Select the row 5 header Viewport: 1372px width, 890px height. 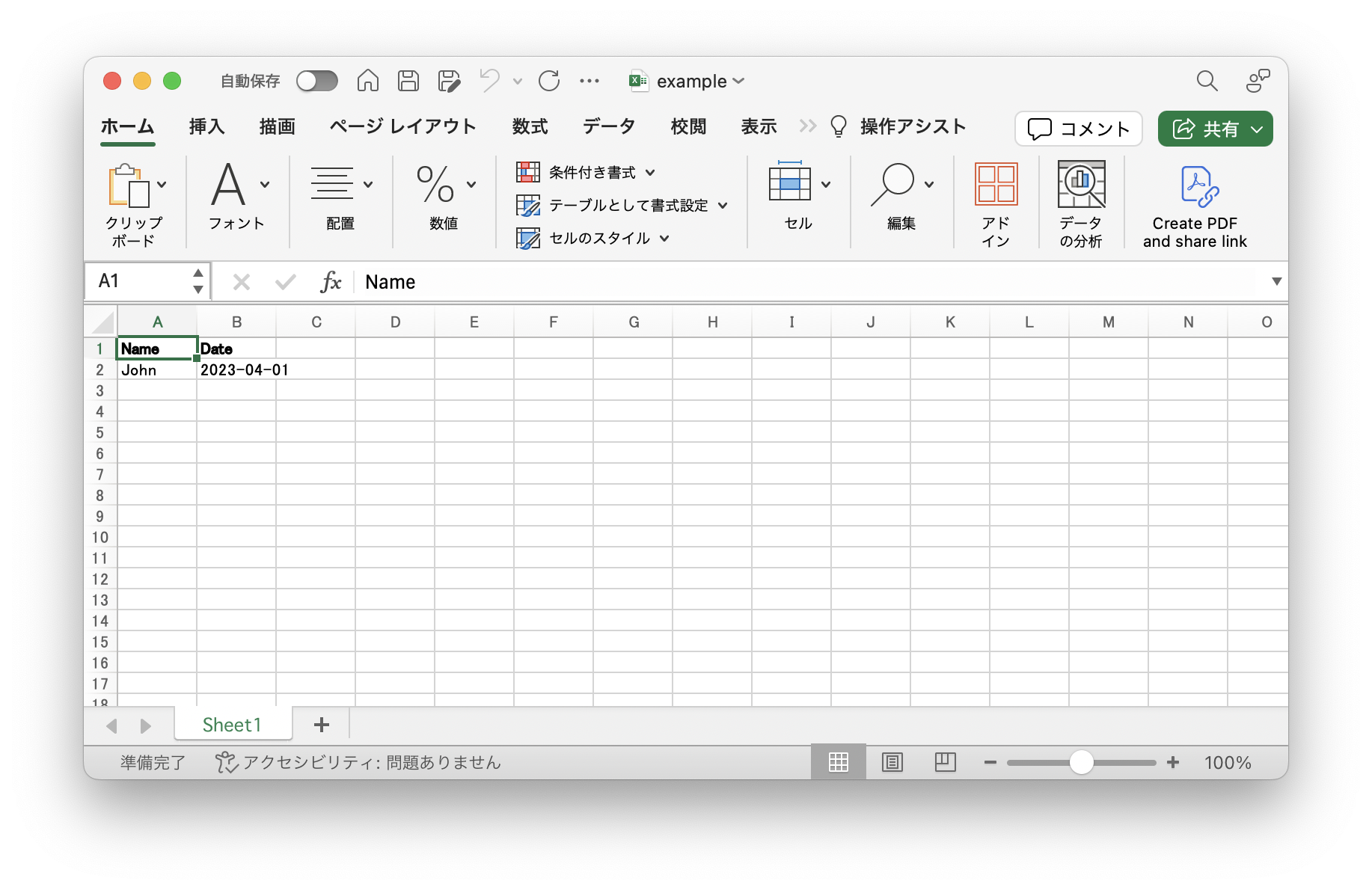click(x=100, y=432)
